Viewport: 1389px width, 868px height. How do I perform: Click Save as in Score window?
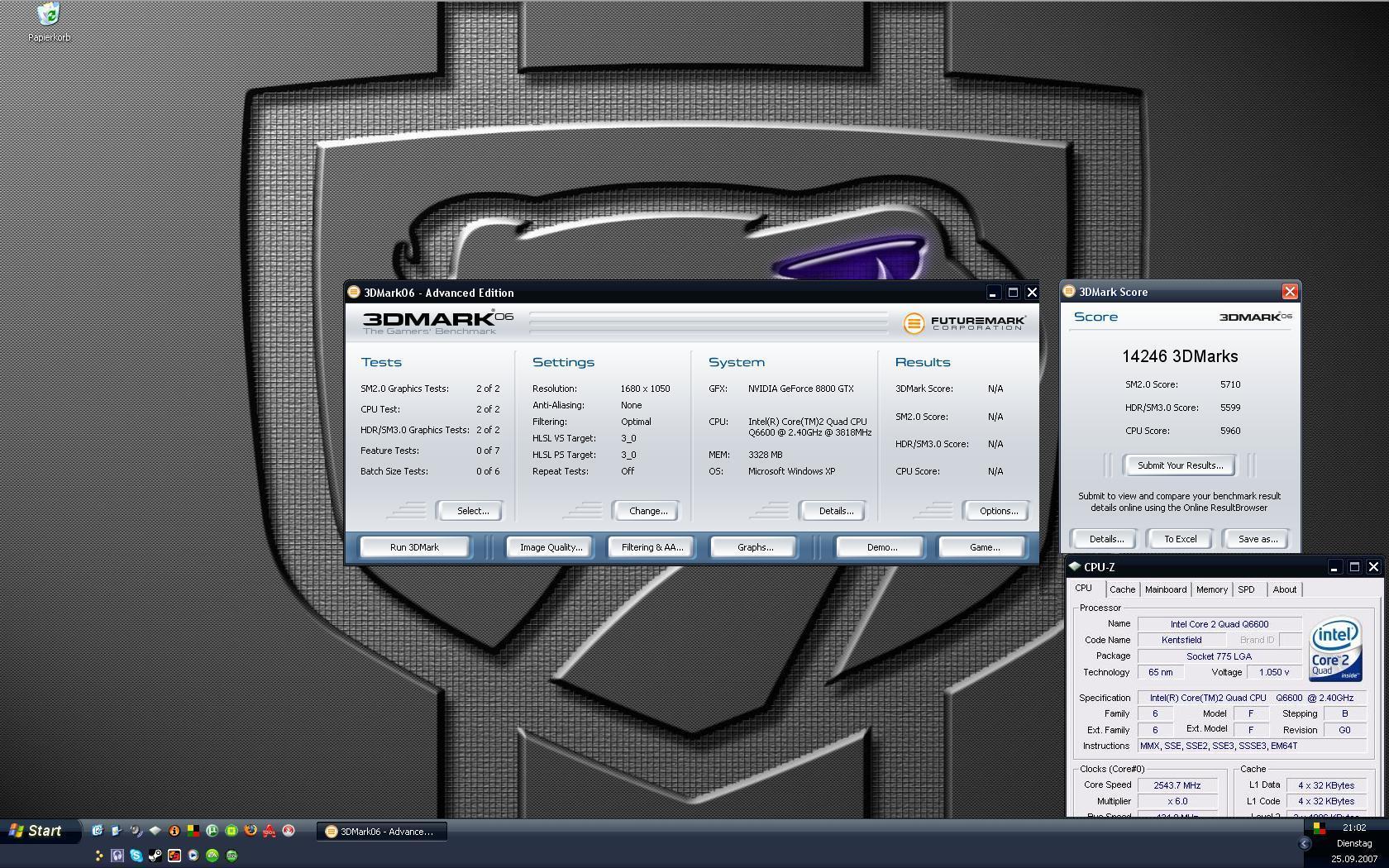[x=1258, y=539]
